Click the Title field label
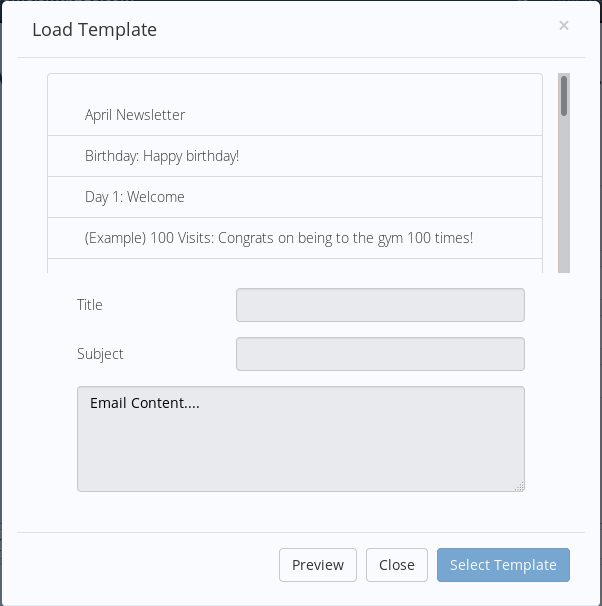The width and height of the screenshot is (602, 606). 90,305
